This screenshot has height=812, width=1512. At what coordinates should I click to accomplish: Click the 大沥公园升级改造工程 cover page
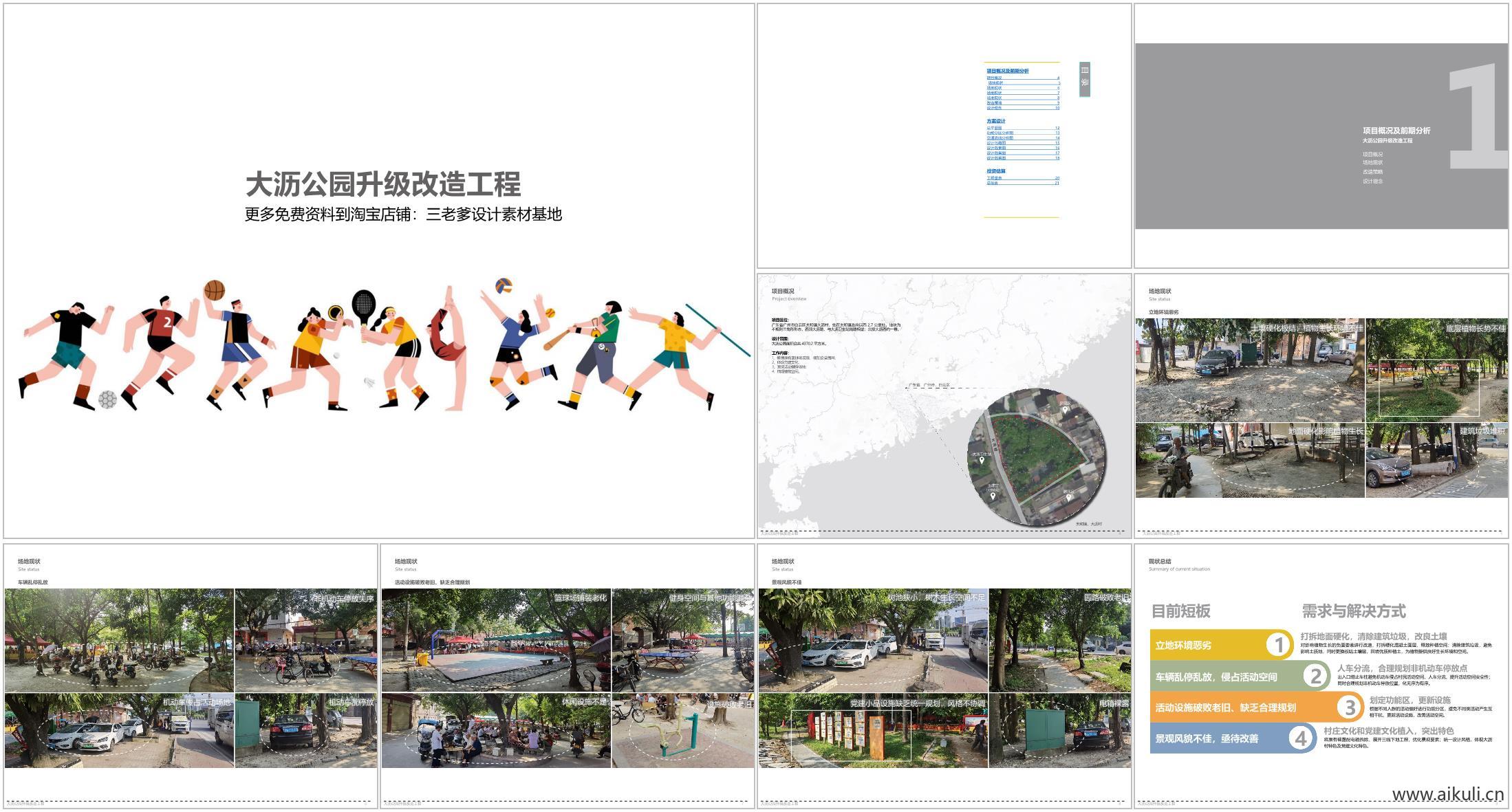tap(377, 268)
